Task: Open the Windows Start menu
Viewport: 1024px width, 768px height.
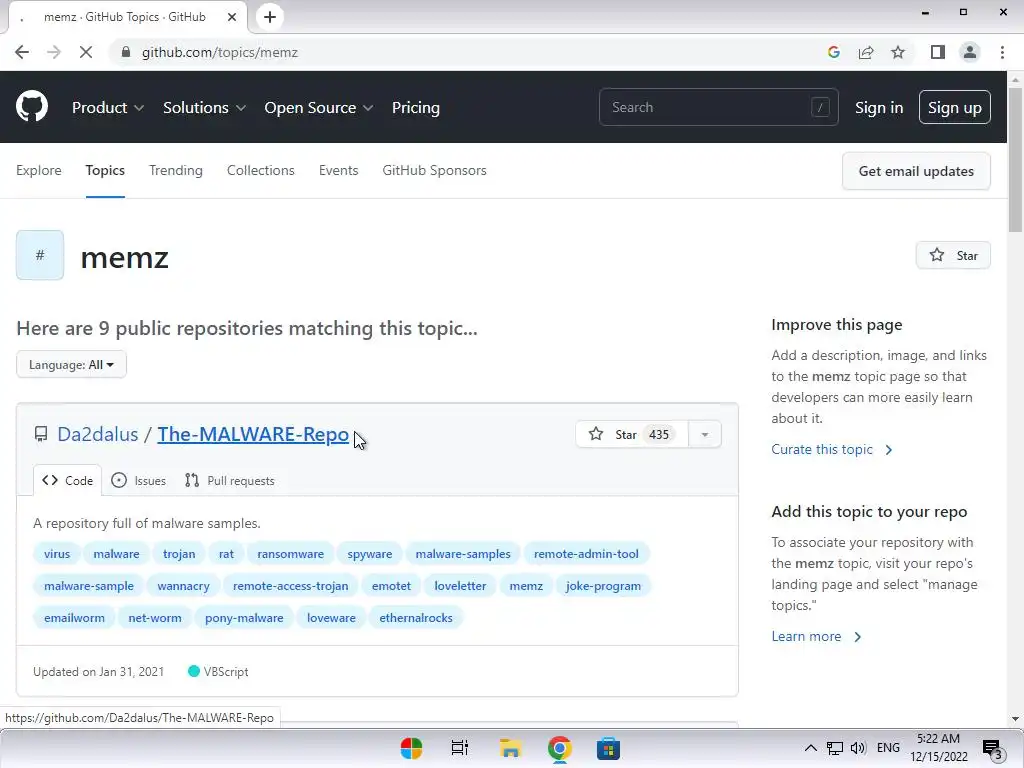Action: tap(411, 748)
